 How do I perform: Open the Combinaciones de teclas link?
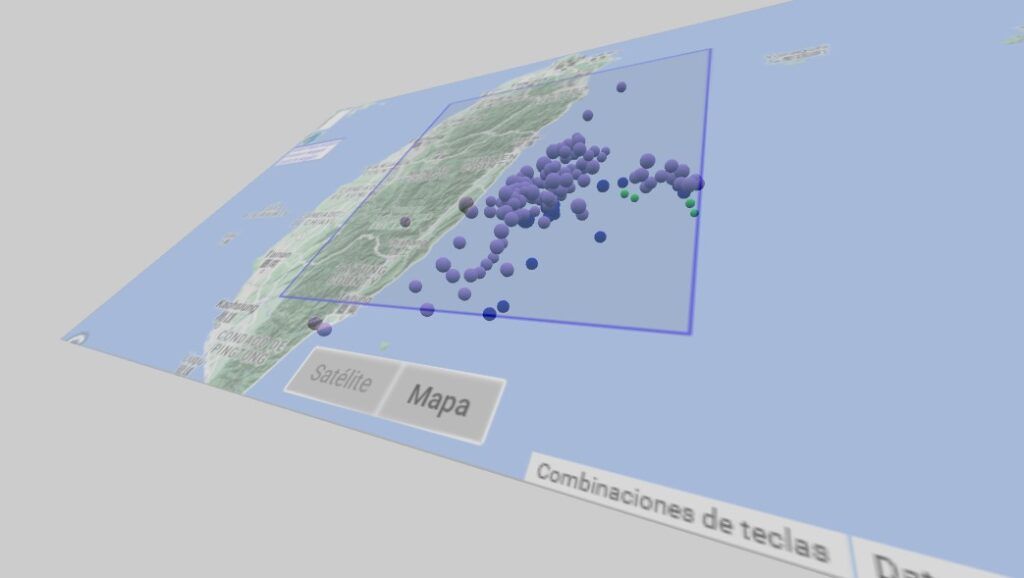click(682, 513)
